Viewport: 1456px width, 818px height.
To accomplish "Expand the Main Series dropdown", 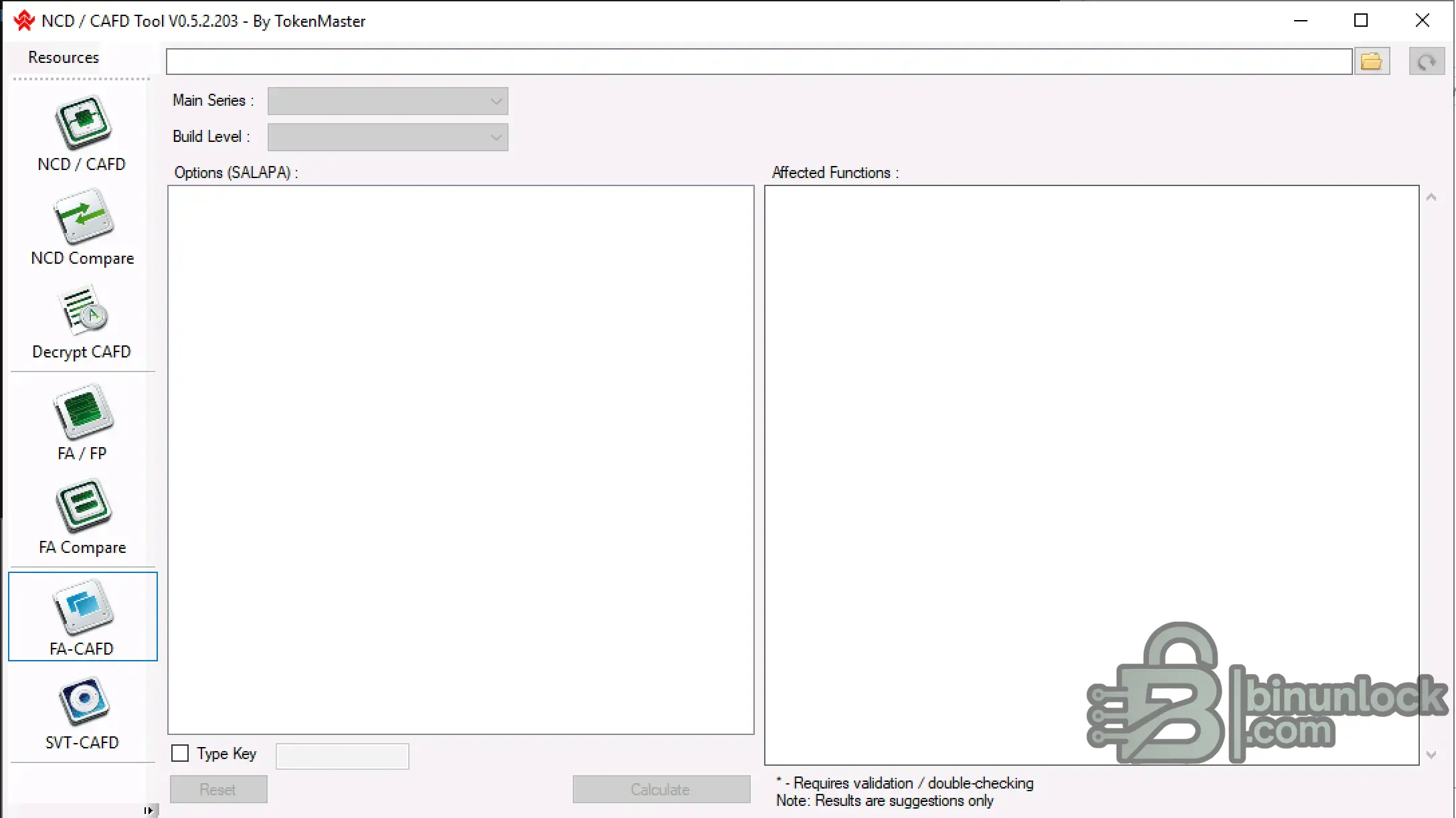I will (388, 101).
